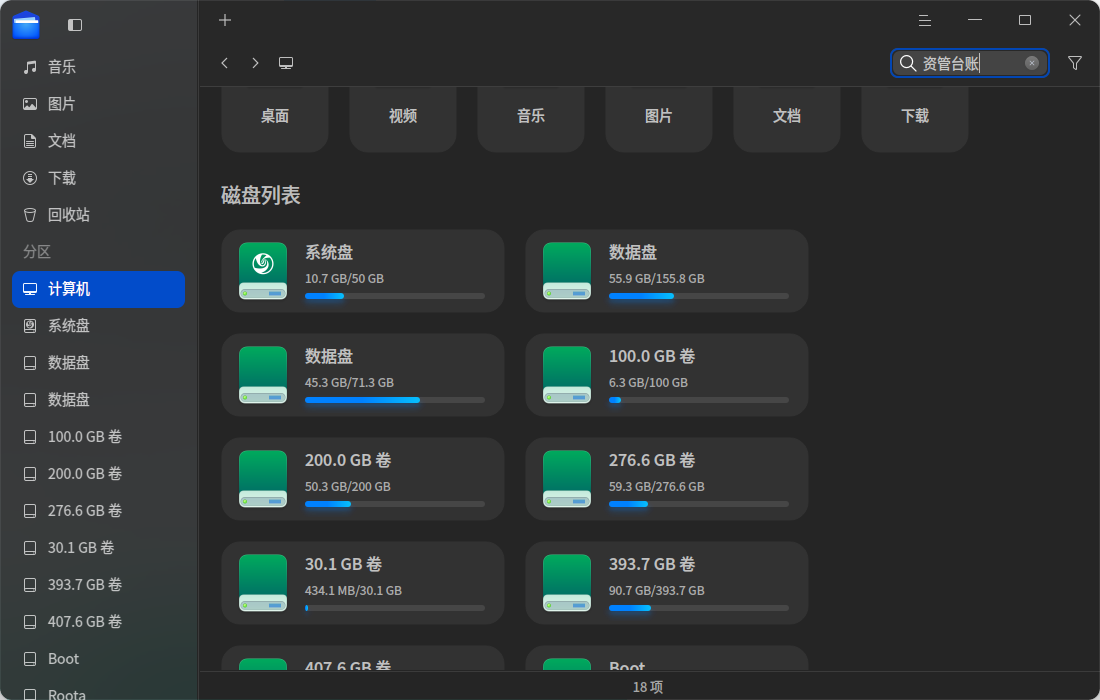The width and height of the screenshot is (1100, 700).
Task: Clear the search text with X icon
Action: pyautogui.click(x=1031, y=63)
